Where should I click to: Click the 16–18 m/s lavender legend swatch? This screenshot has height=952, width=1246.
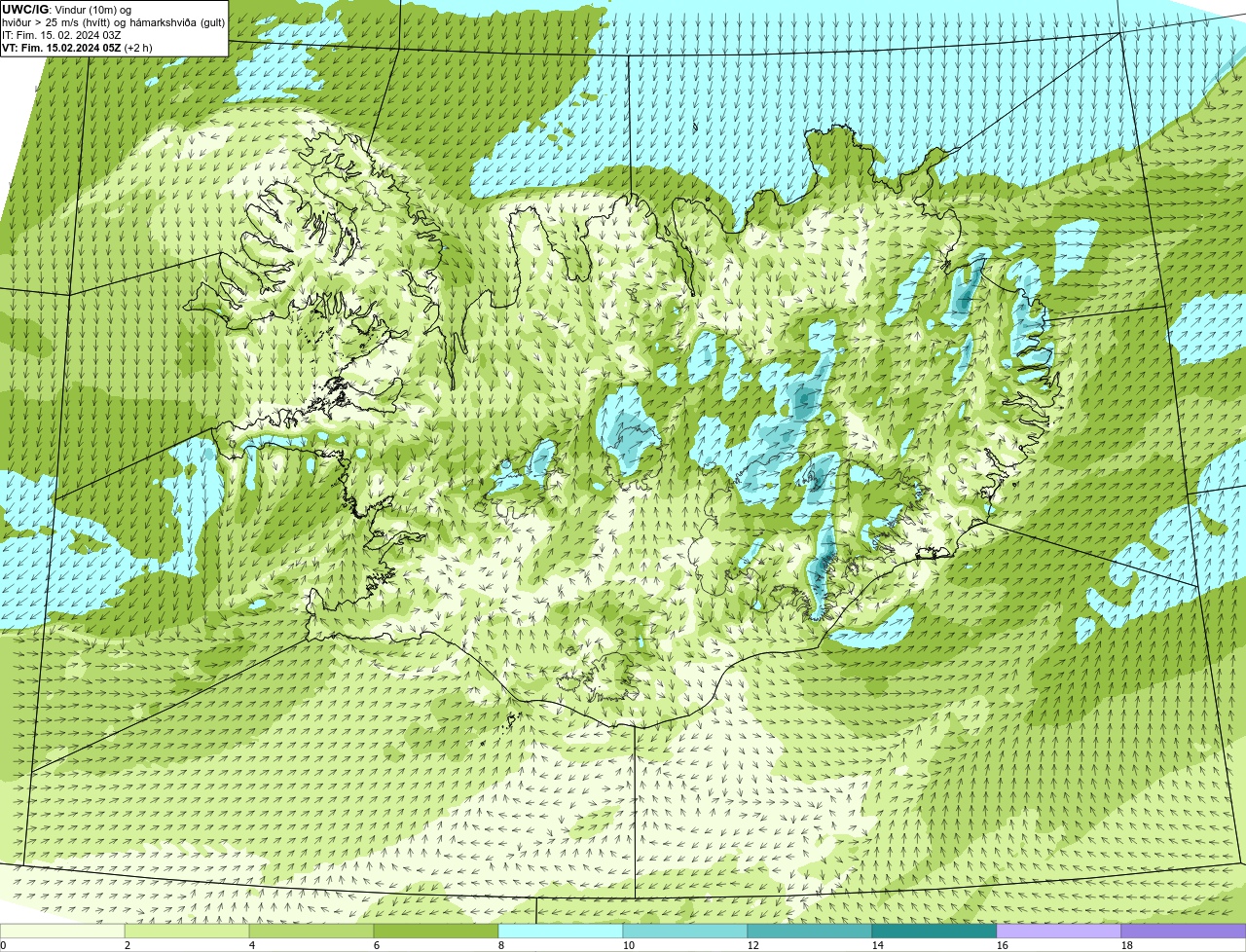coord(1059,931)
